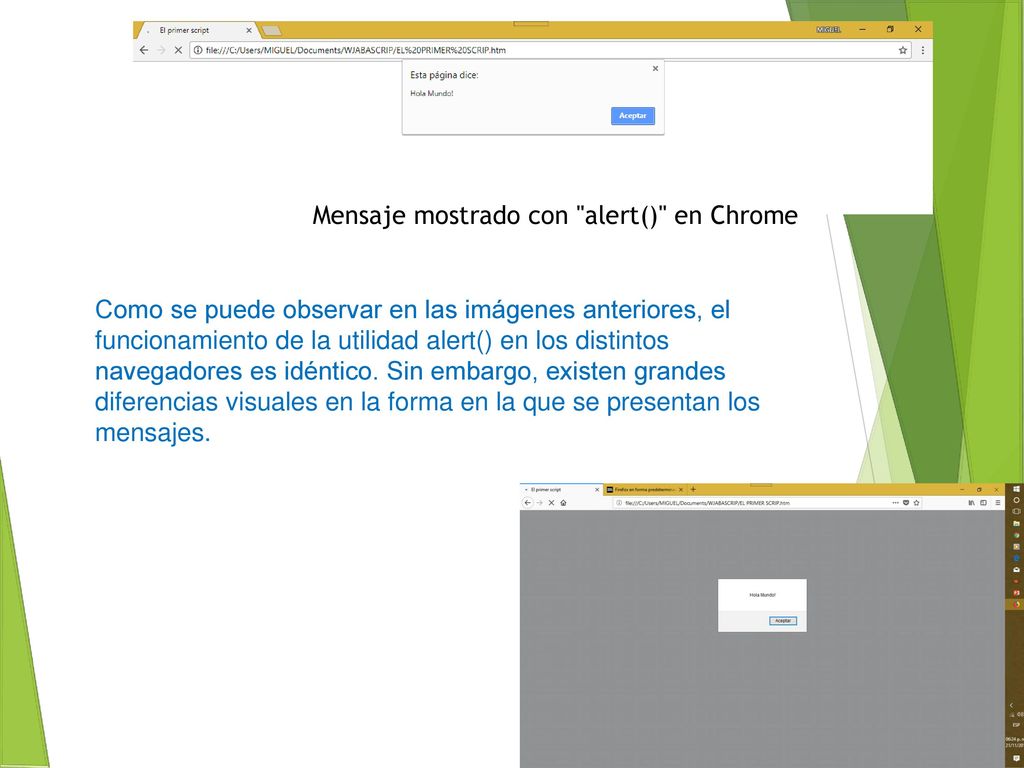Open Task View on the taskbar

tap(1016, 511)
